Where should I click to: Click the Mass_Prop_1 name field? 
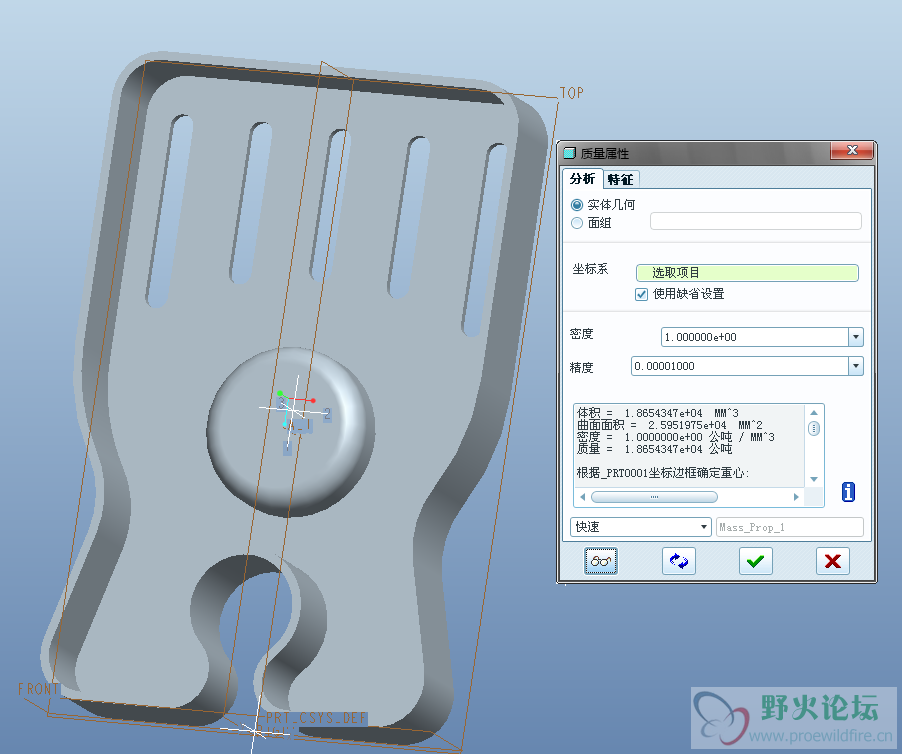(x=790, y=527)
